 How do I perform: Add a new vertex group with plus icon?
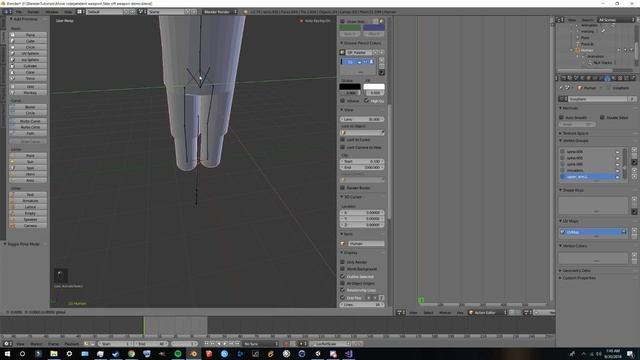[x=634, y=150]
